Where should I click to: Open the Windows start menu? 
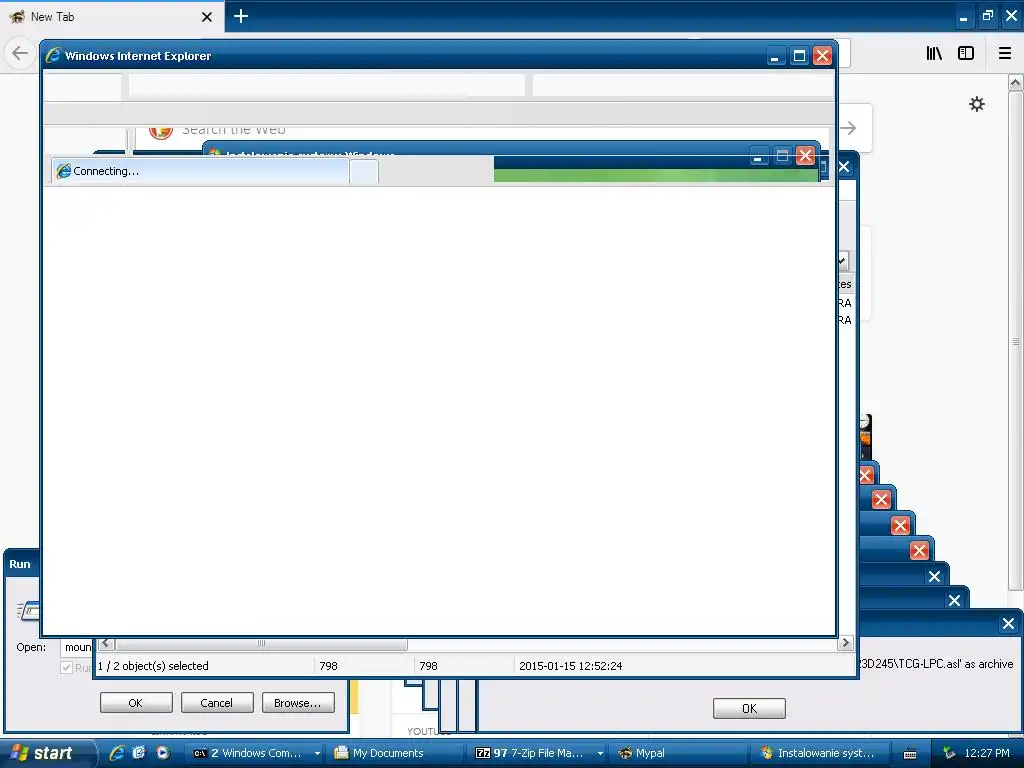click(46, 753)
